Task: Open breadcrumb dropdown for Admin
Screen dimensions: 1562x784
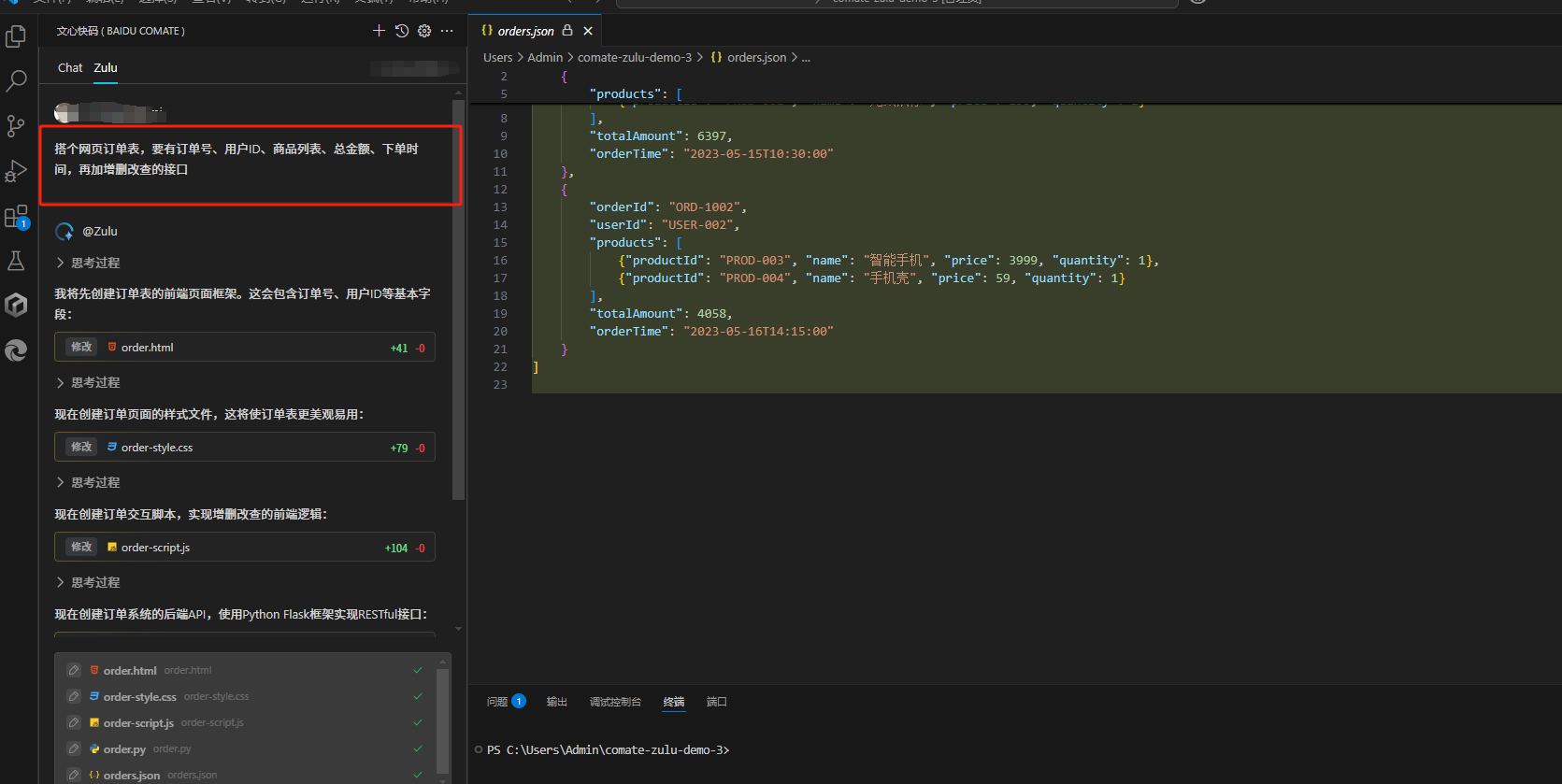Action: click(545, 57)
